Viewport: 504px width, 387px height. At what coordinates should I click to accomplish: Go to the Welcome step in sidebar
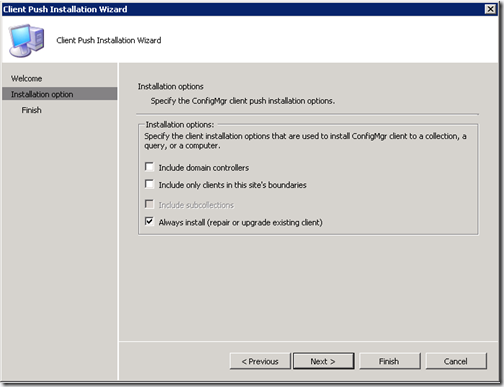click(x=27, y=79)
